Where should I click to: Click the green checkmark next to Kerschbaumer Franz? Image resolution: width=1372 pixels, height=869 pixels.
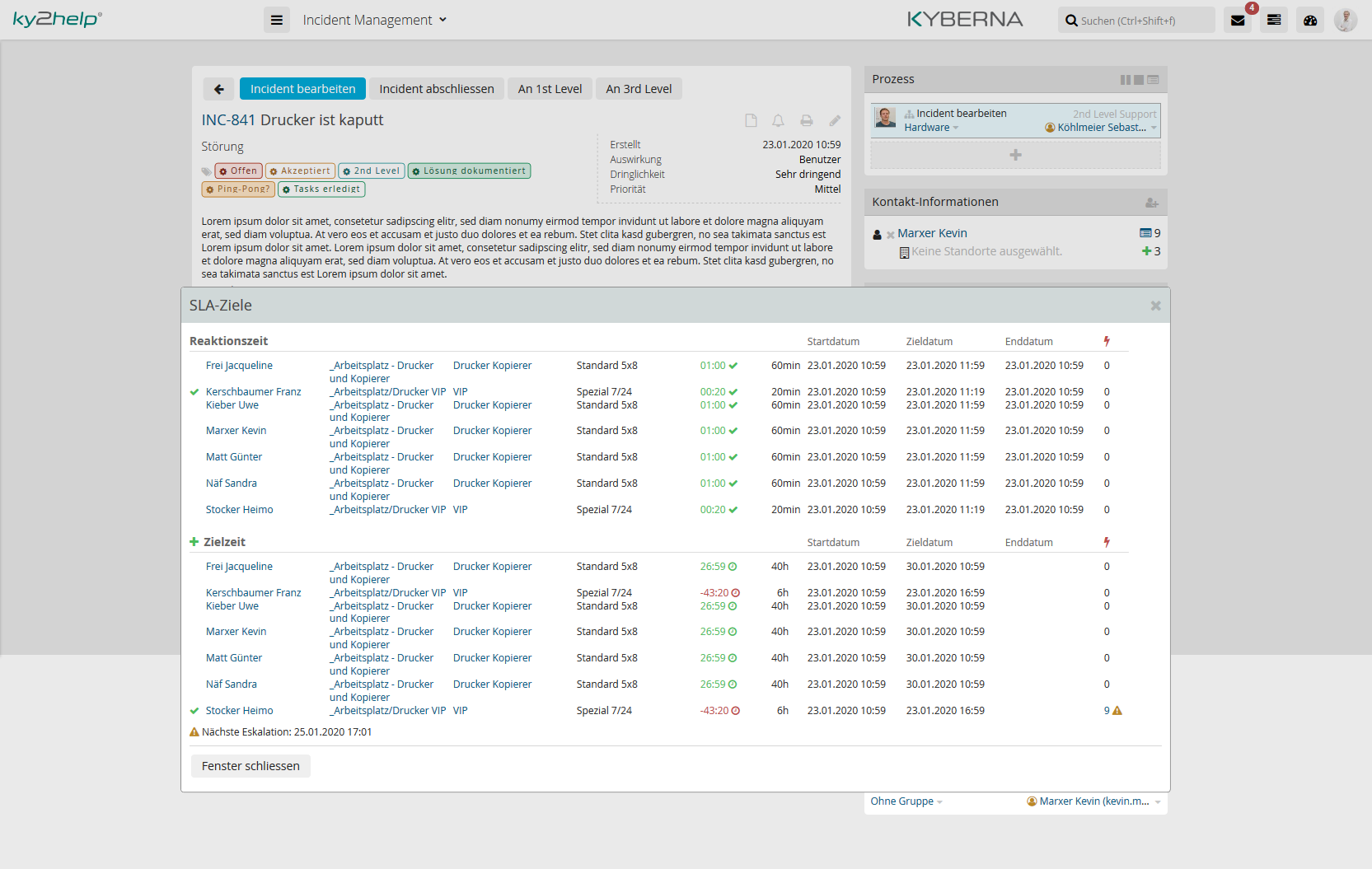(194, 391)
